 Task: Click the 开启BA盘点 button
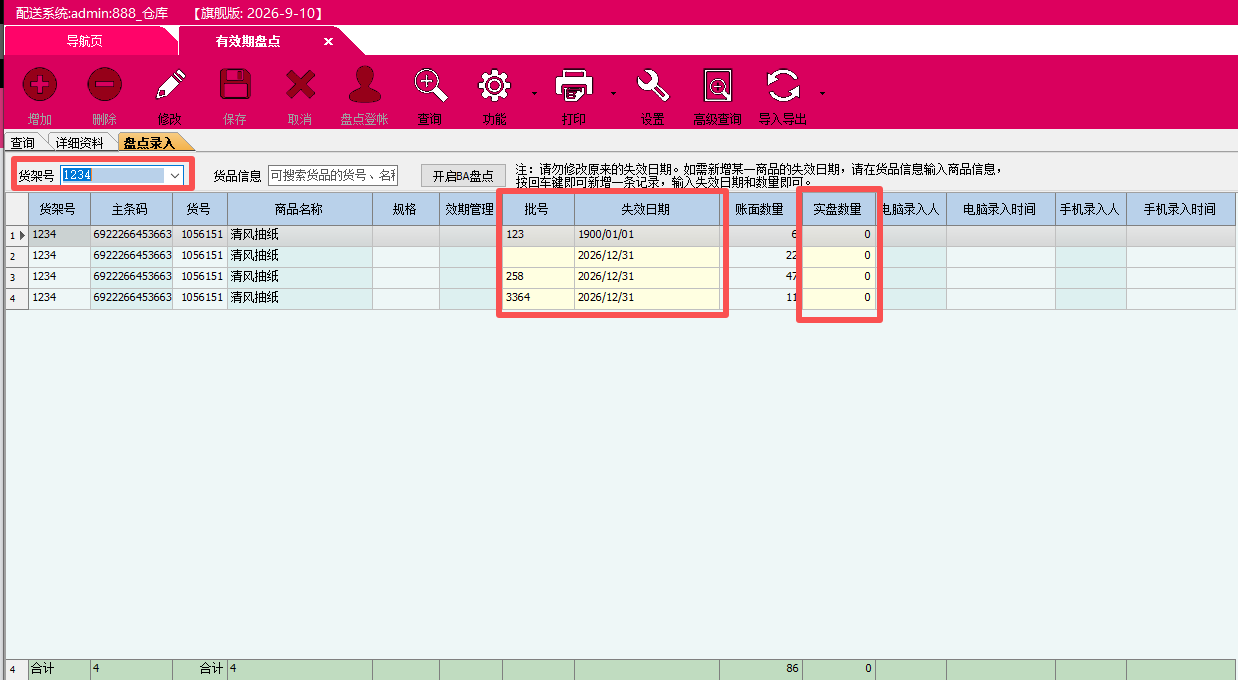[x=463, y=176]
